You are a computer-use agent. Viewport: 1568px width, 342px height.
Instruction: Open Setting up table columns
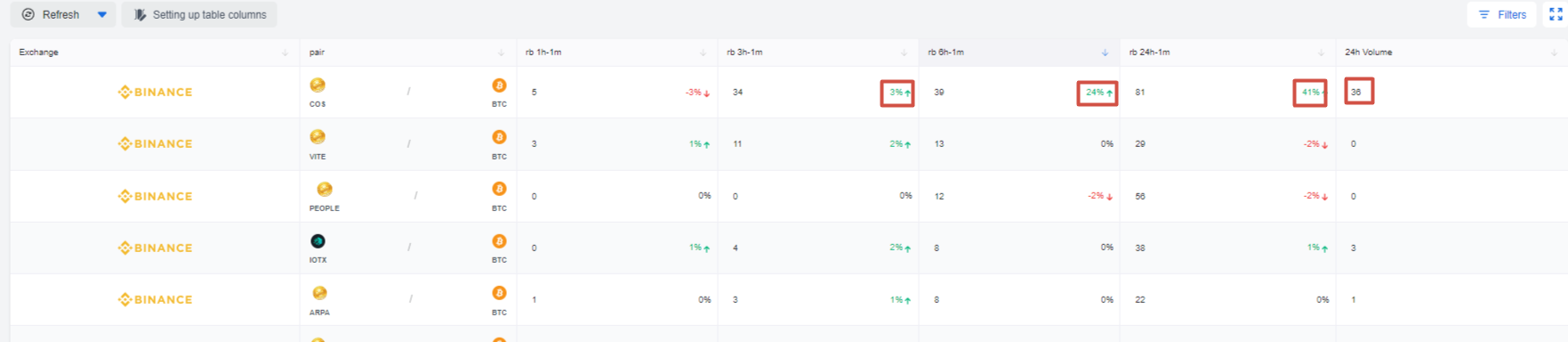[199, 14]
